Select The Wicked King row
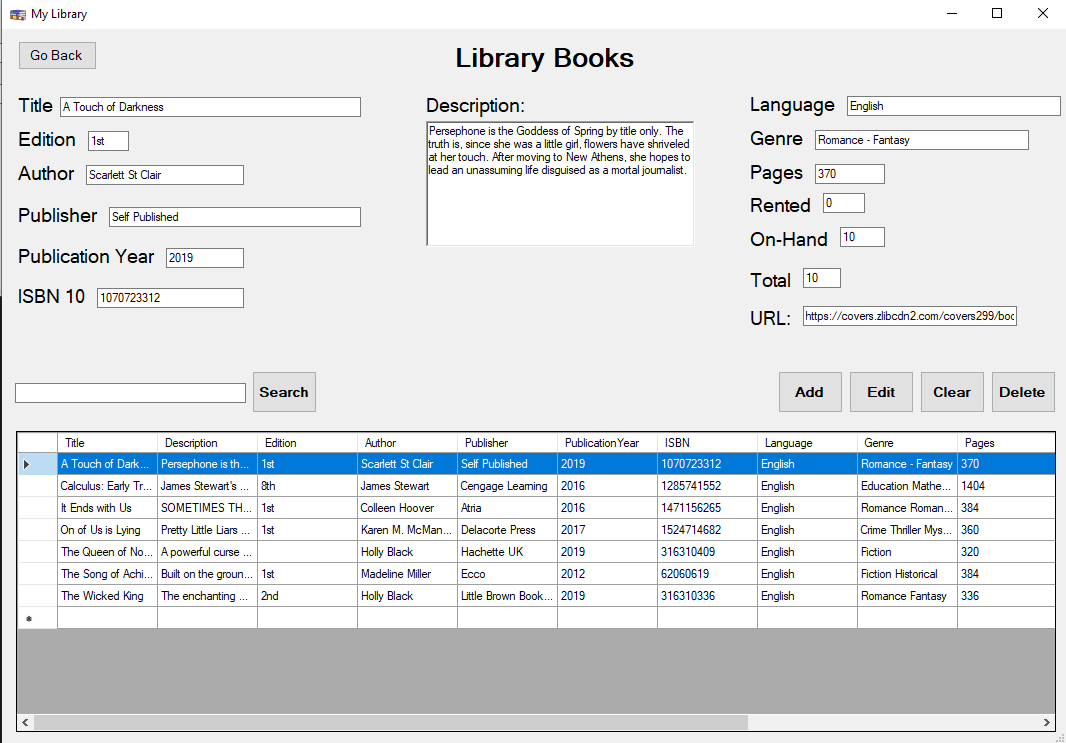 [107, 595]
